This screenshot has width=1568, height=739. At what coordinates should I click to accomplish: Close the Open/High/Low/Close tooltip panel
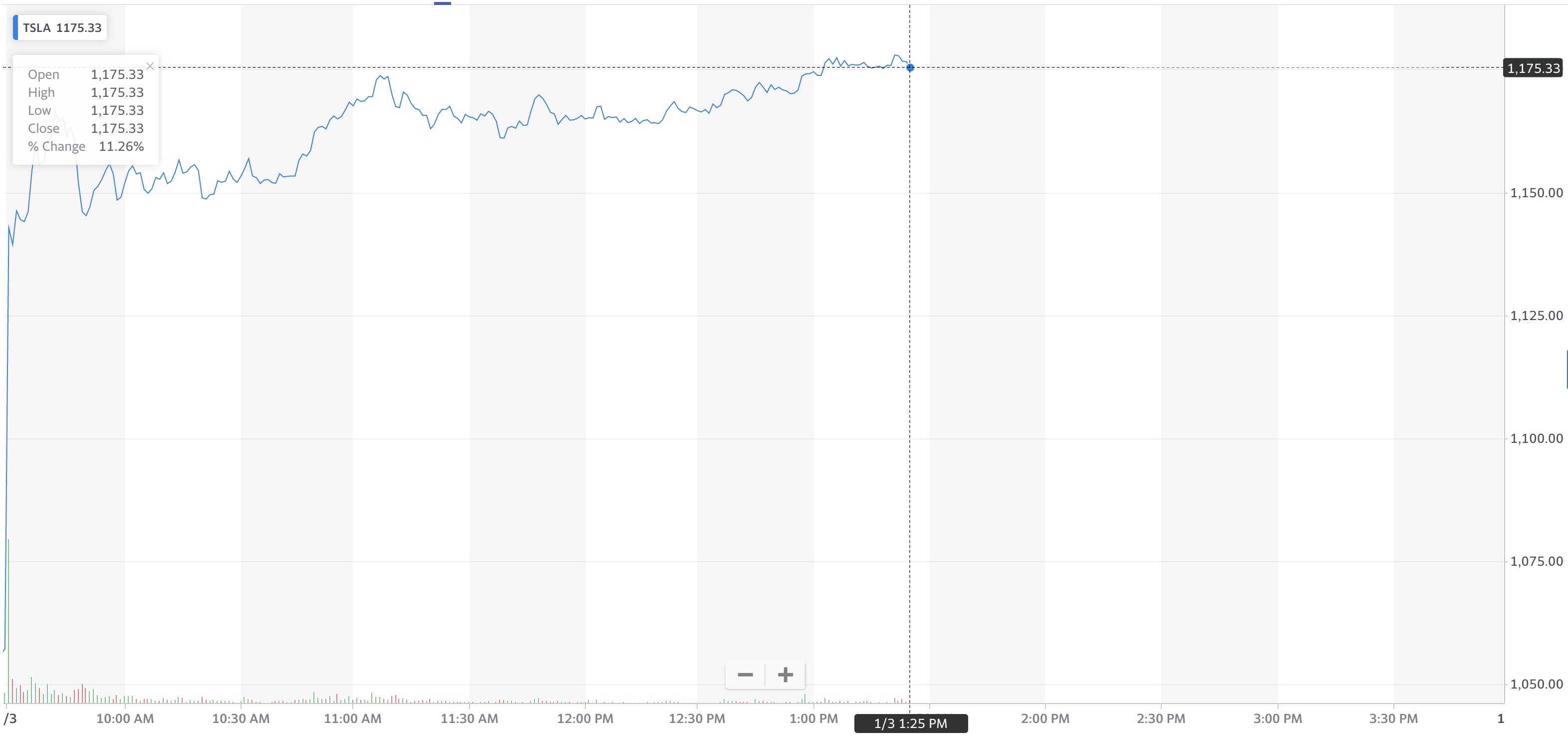tap(150, 66)
